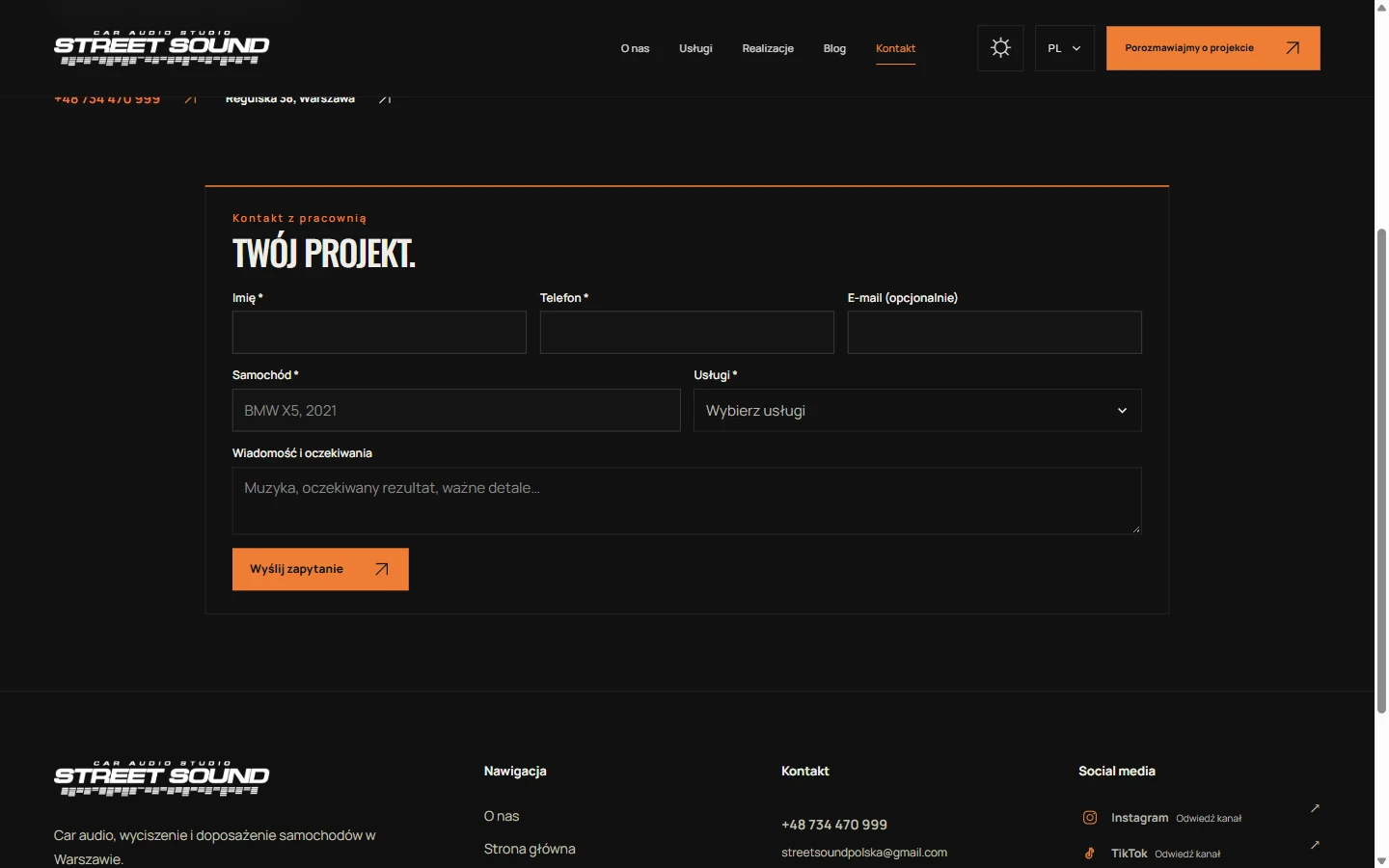Click the Instagram icon in footer
The width and height of the screenshot is (1389, 868).
pos(1090,818)
